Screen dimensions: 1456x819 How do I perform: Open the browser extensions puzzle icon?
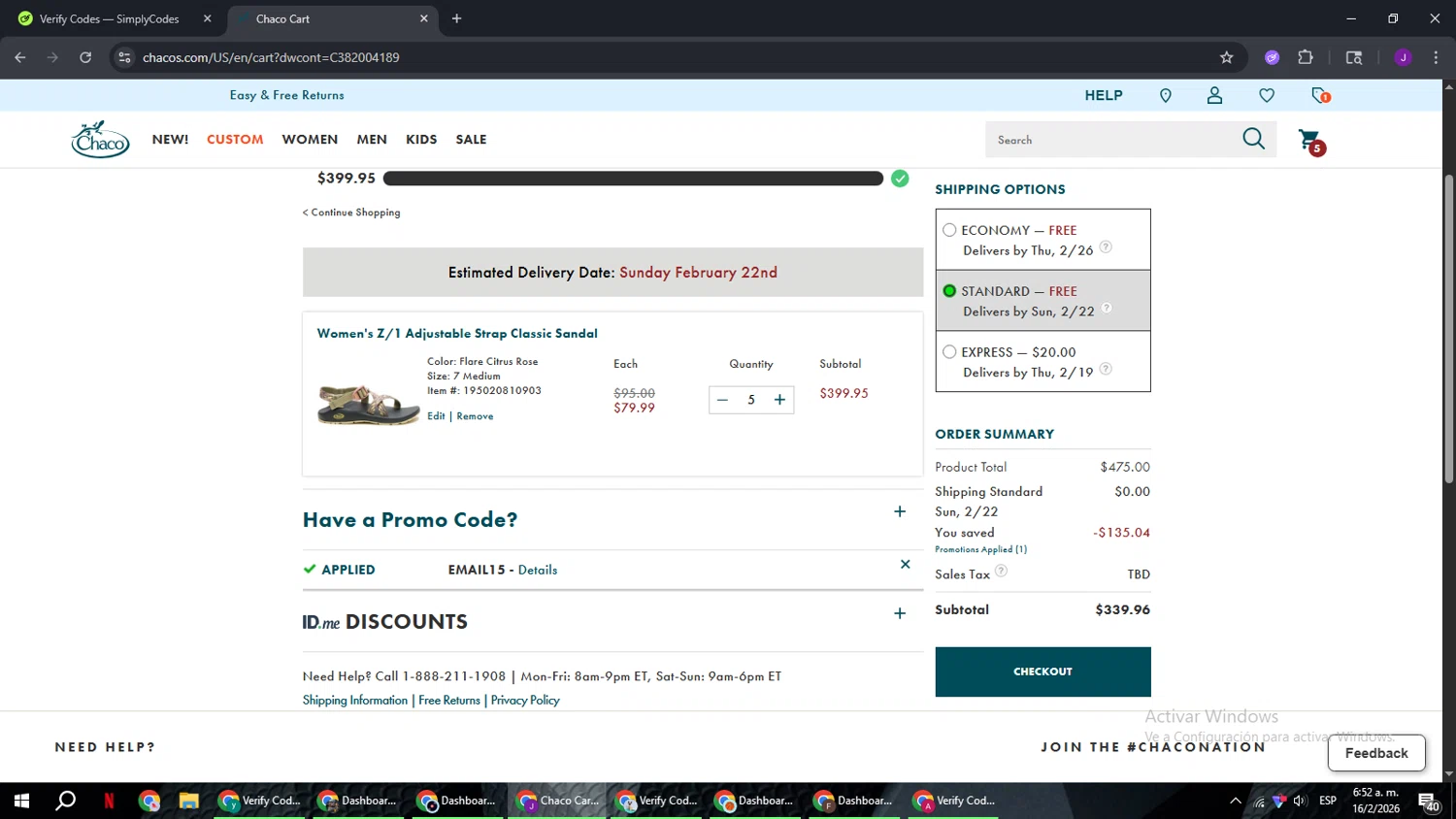point(1306,57)
